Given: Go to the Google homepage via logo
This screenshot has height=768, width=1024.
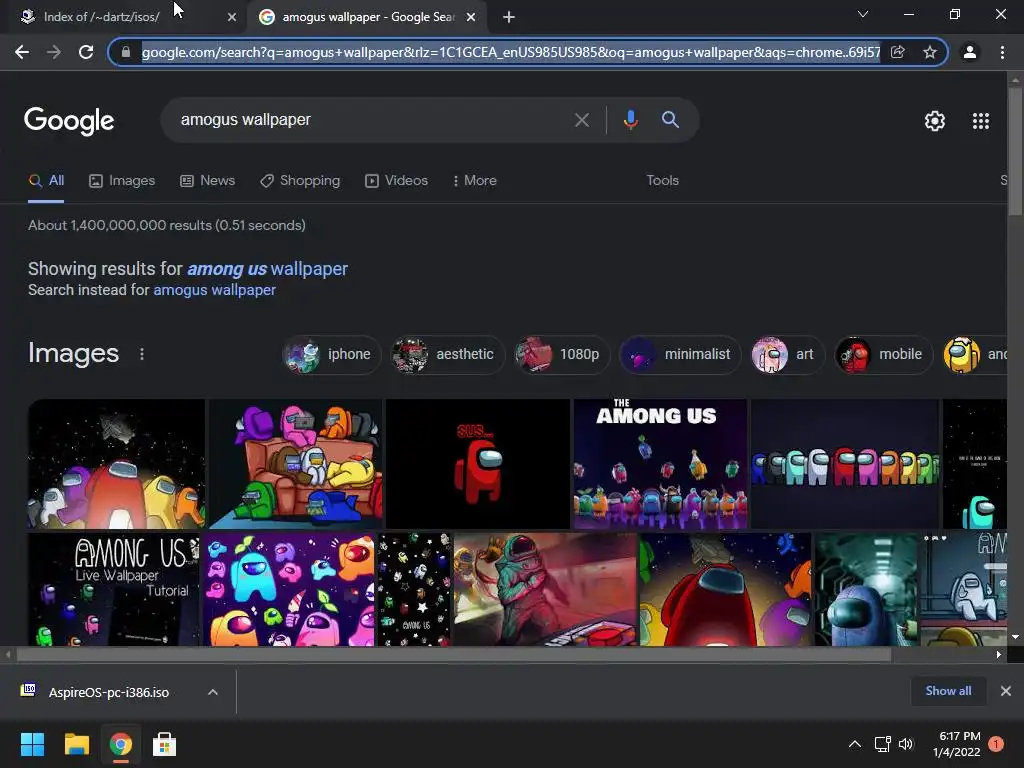Looking at the screenshot, I should [x=69, y=121].
